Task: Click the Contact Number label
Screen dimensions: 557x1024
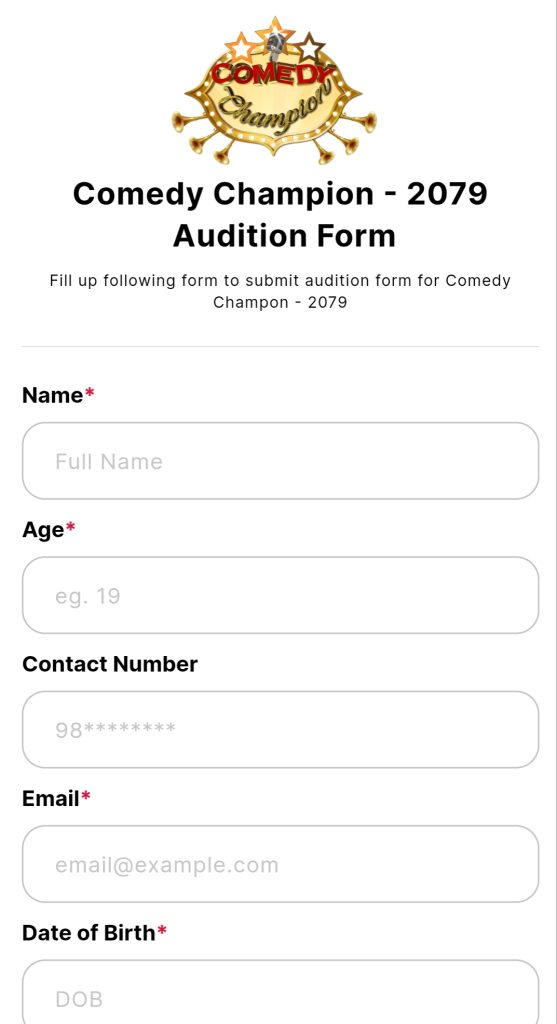Action: [110, 664]
